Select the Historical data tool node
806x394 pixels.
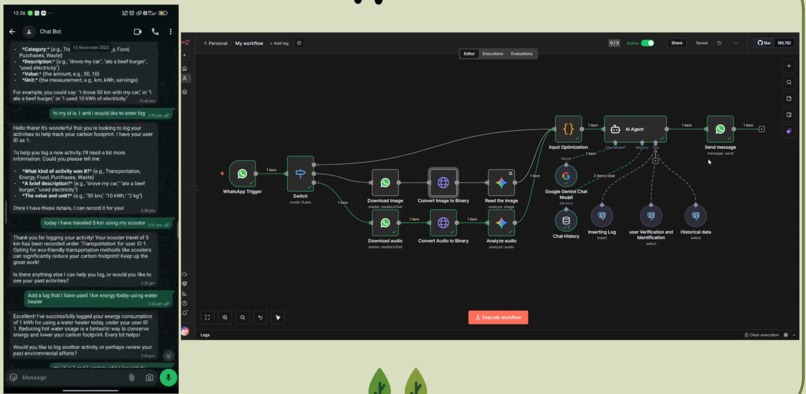tap(695, 216)
